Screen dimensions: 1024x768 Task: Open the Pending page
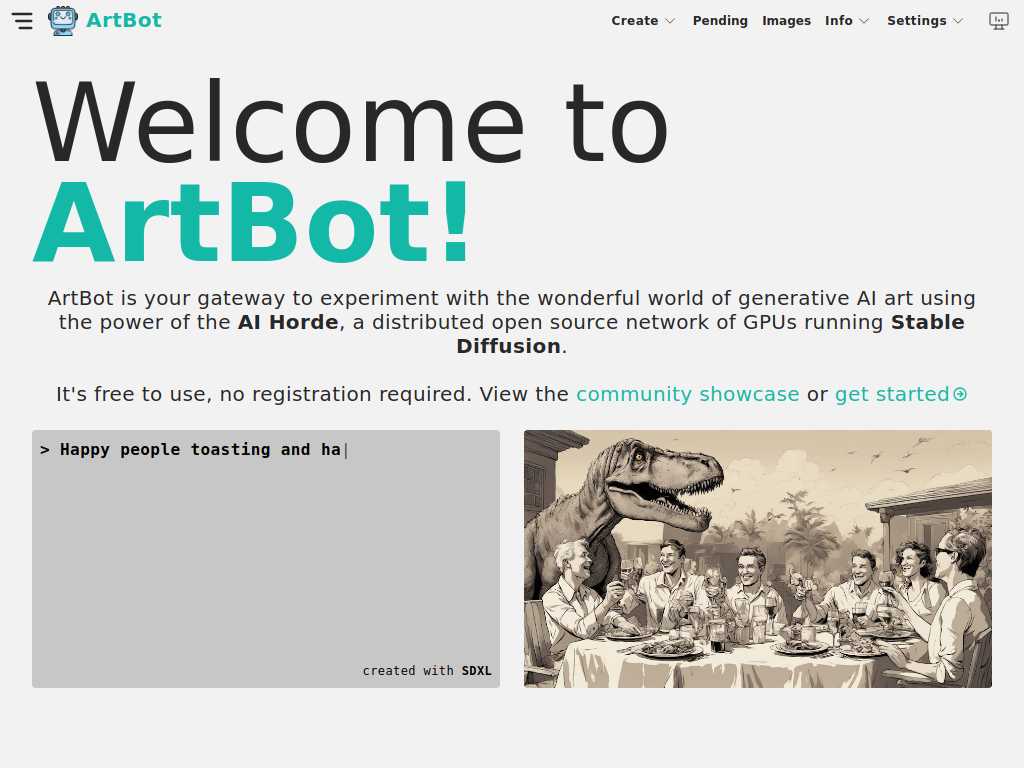tap(720, 21)
